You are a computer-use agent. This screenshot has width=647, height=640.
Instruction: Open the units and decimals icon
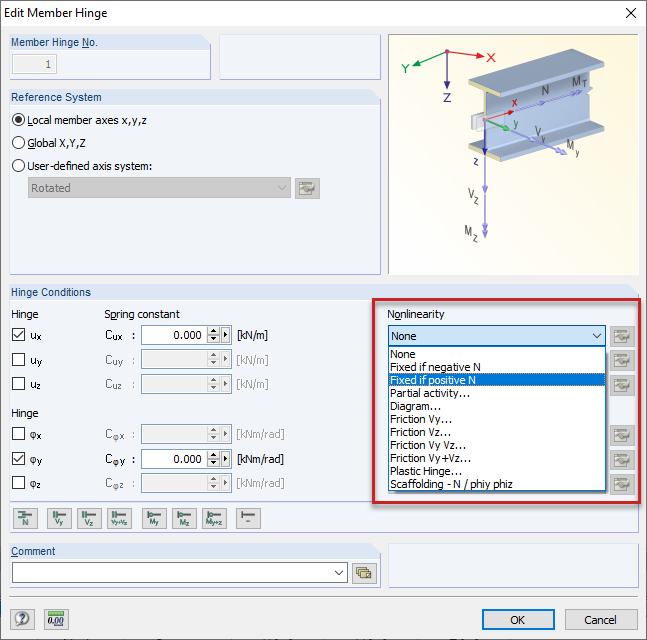click(56, 619)
